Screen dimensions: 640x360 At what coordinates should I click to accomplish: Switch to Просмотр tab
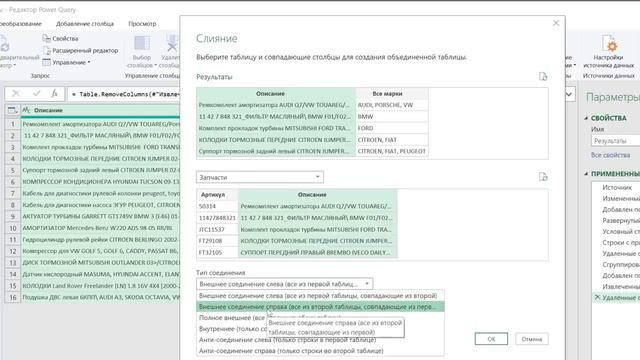142,24
